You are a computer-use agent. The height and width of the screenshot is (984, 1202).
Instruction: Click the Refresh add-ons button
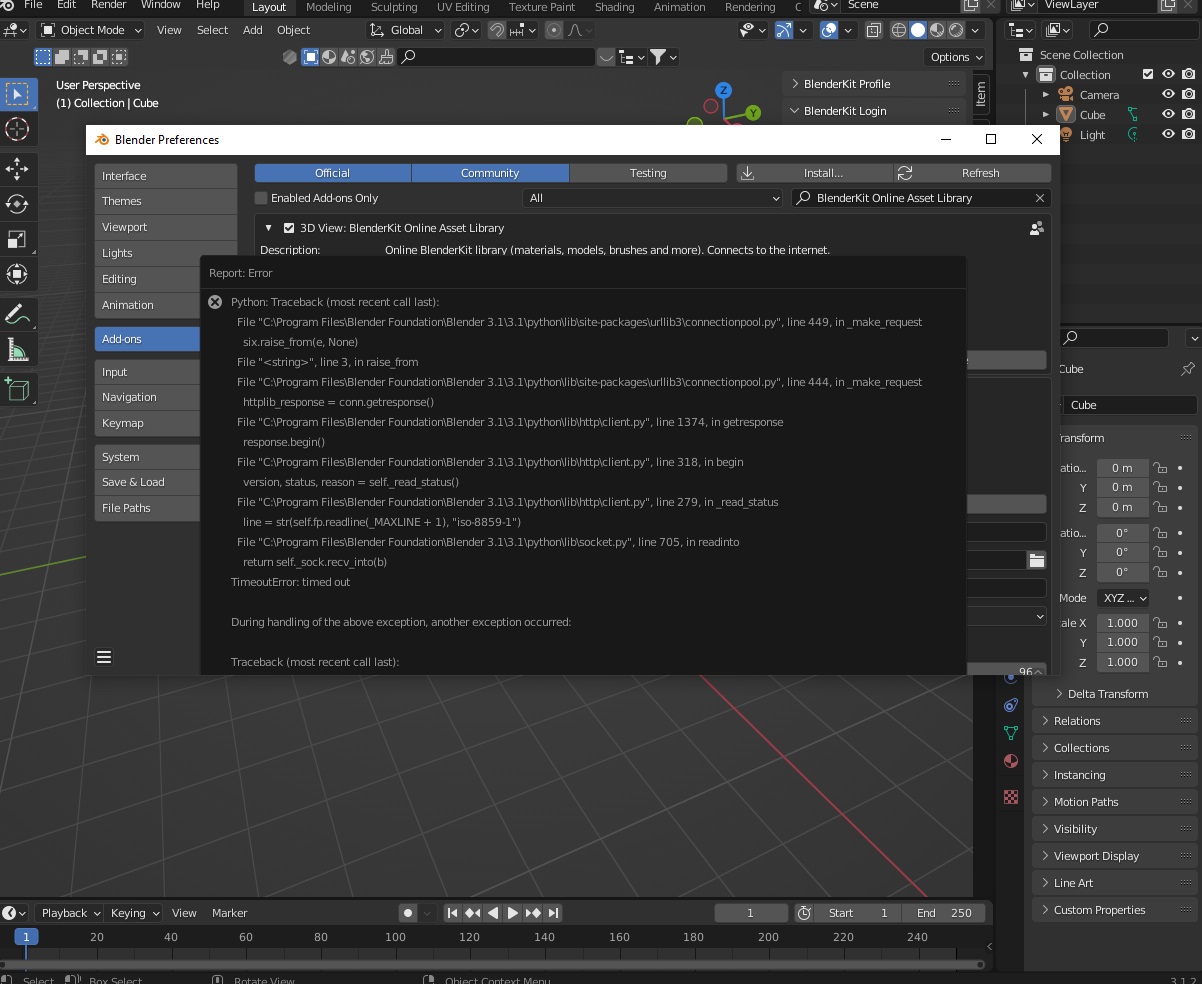tap(969, 173)
